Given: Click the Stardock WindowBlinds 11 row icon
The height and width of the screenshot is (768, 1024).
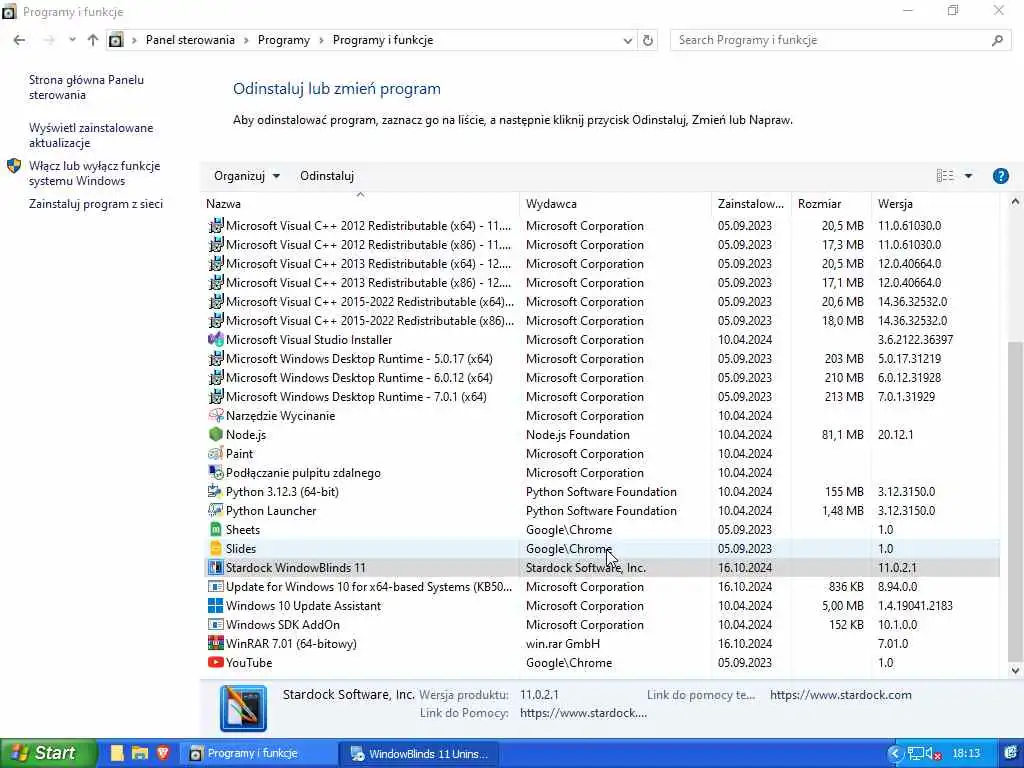Looking at the screenshot, I should tap(216, 568).
